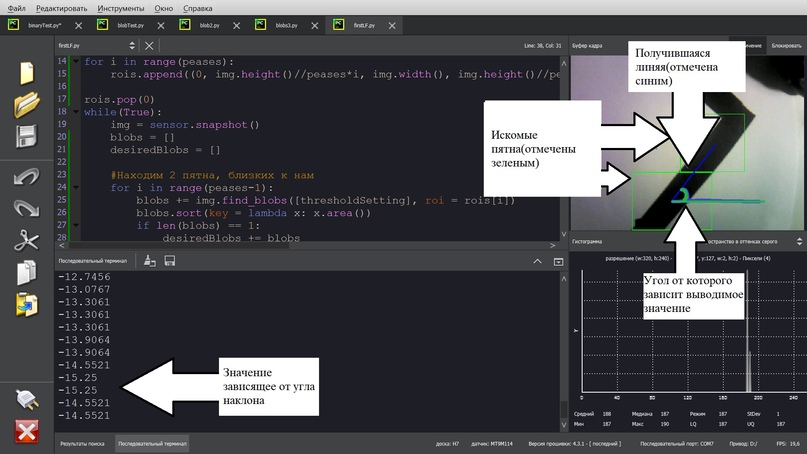Screen dimensions: 807x454
Task: Click the terminal value -12.7456
Action: pyautogui.click(x=84, y=277)
